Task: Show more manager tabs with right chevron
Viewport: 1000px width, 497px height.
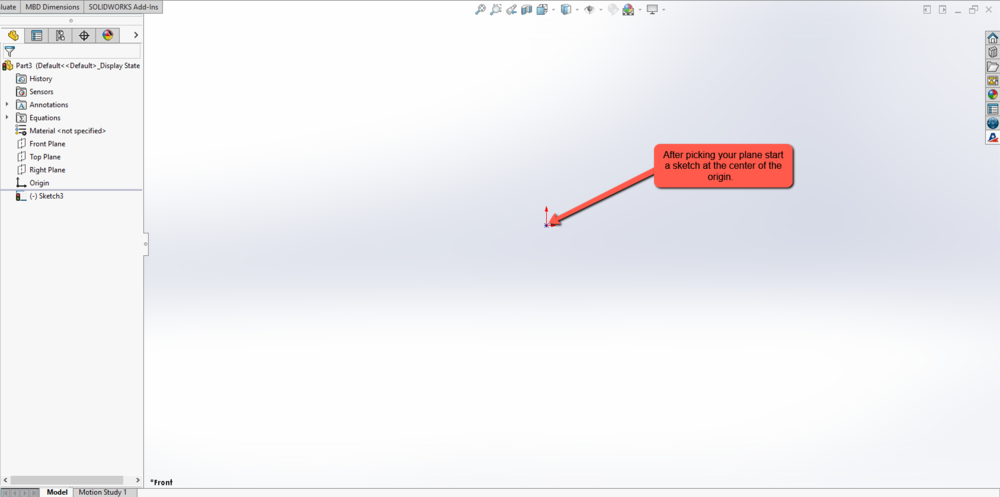Action: (x=136, y=35)
